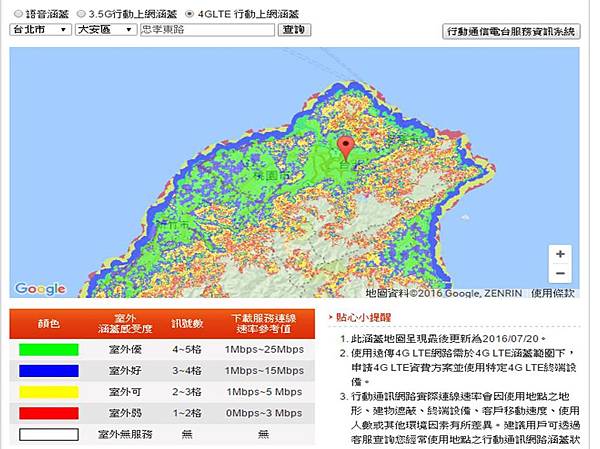600x449 pixels.
Task: Click the 室外可 coverage label
Action: [125, 392]
